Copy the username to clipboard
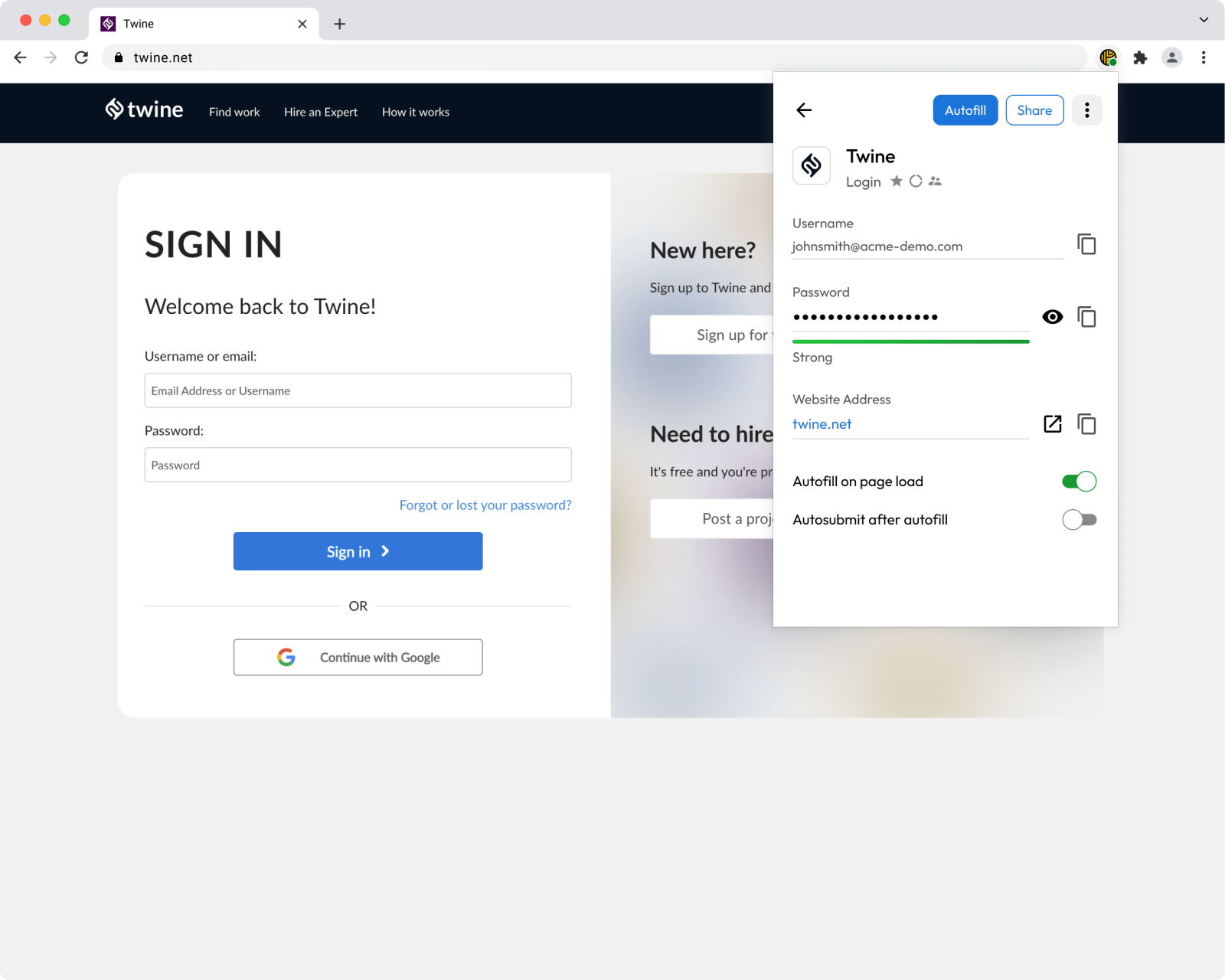 [1086, 243]
